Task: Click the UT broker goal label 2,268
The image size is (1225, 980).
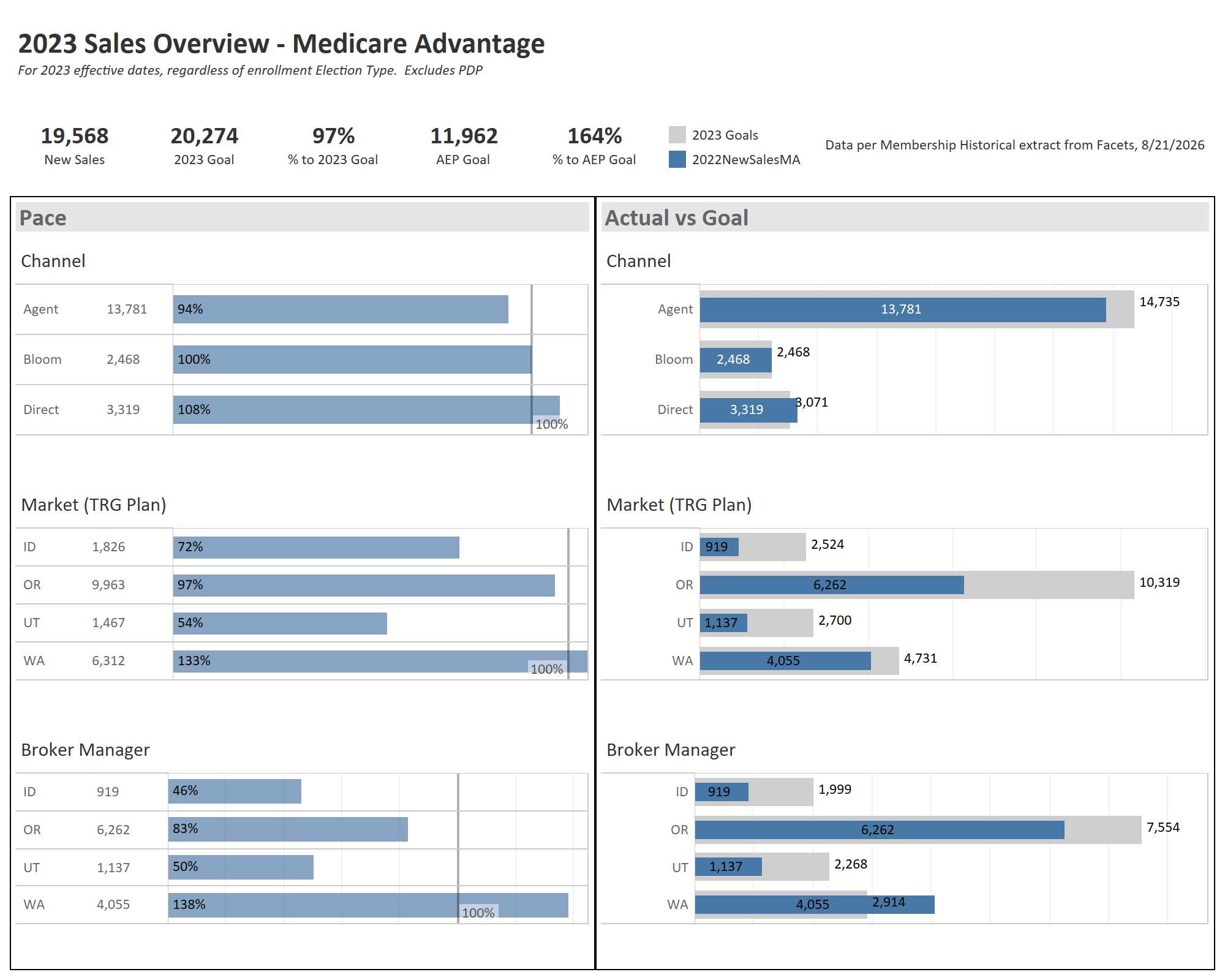Action: coord(851,864)
